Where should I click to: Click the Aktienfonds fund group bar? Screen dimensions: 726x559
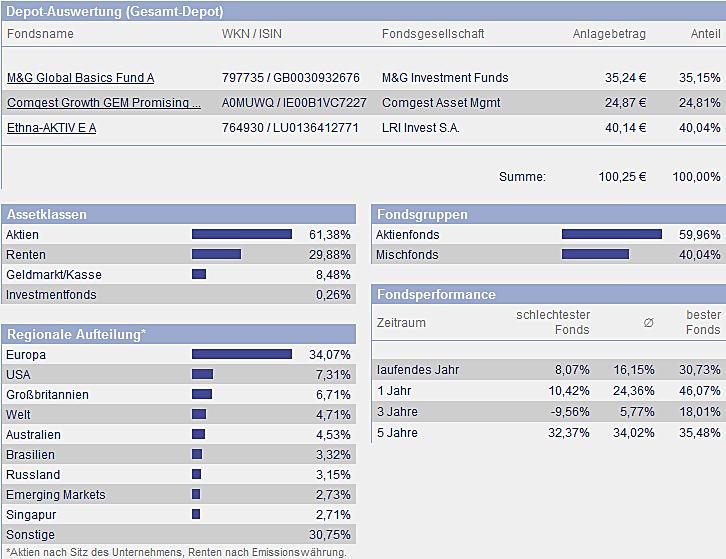611,235
